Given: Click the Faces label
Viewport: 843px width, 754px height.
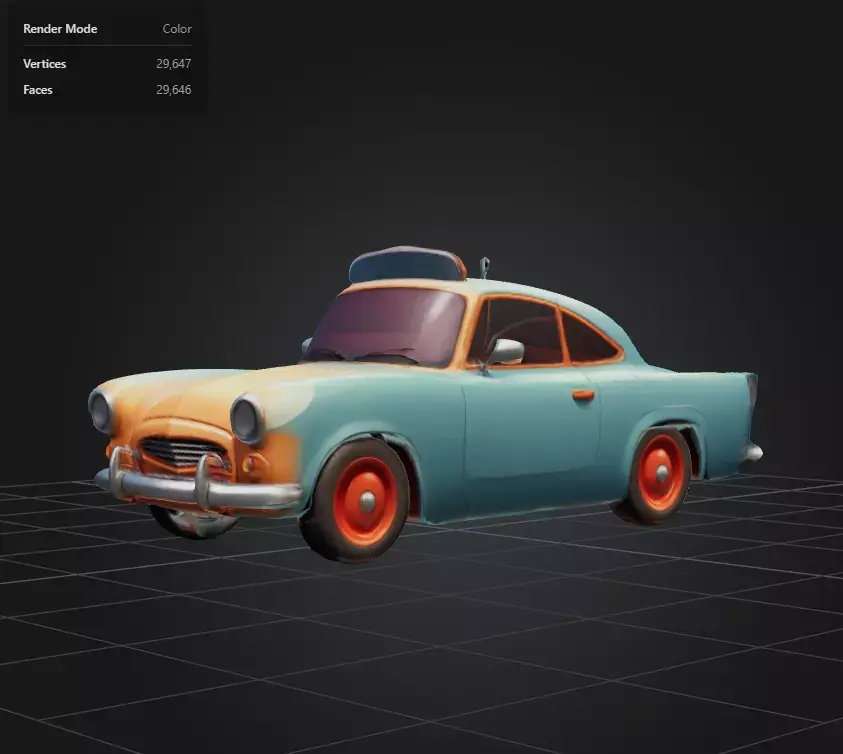Looking at the screenshot, I should [38, 90].
